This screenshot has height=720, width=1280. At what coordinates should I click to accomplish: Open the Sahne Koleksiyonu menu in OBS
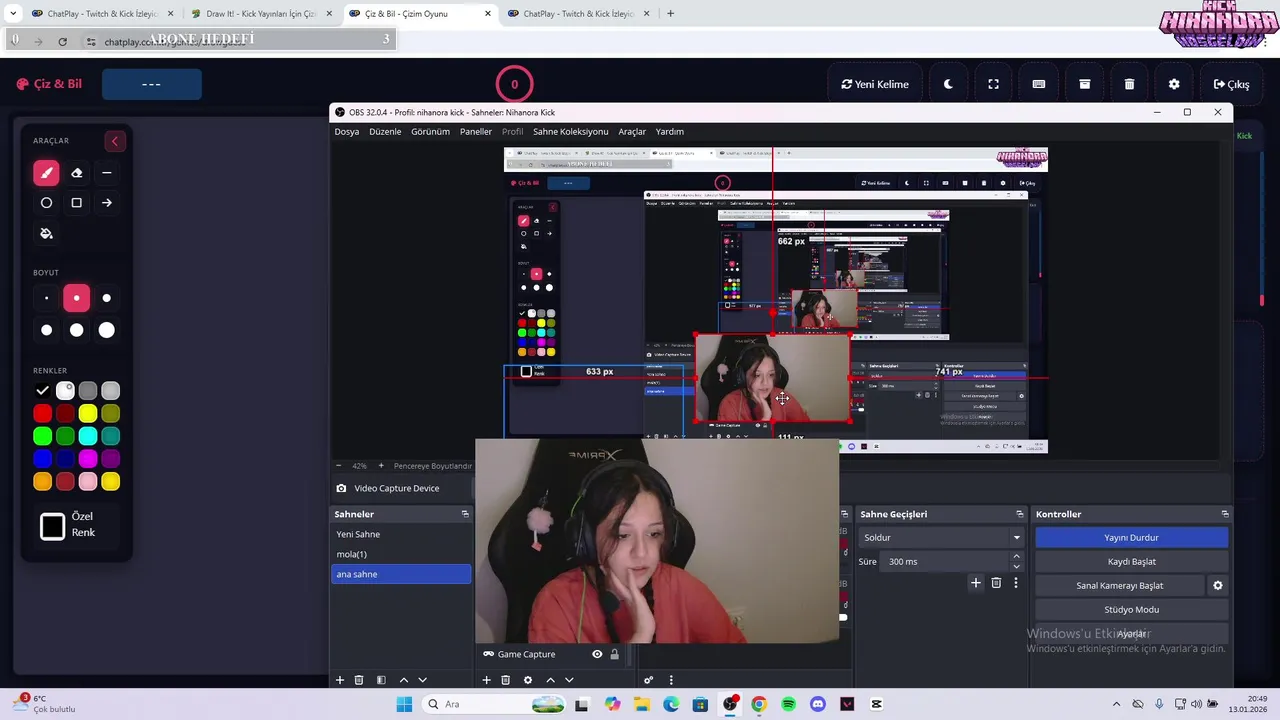[x=570, y=132]
